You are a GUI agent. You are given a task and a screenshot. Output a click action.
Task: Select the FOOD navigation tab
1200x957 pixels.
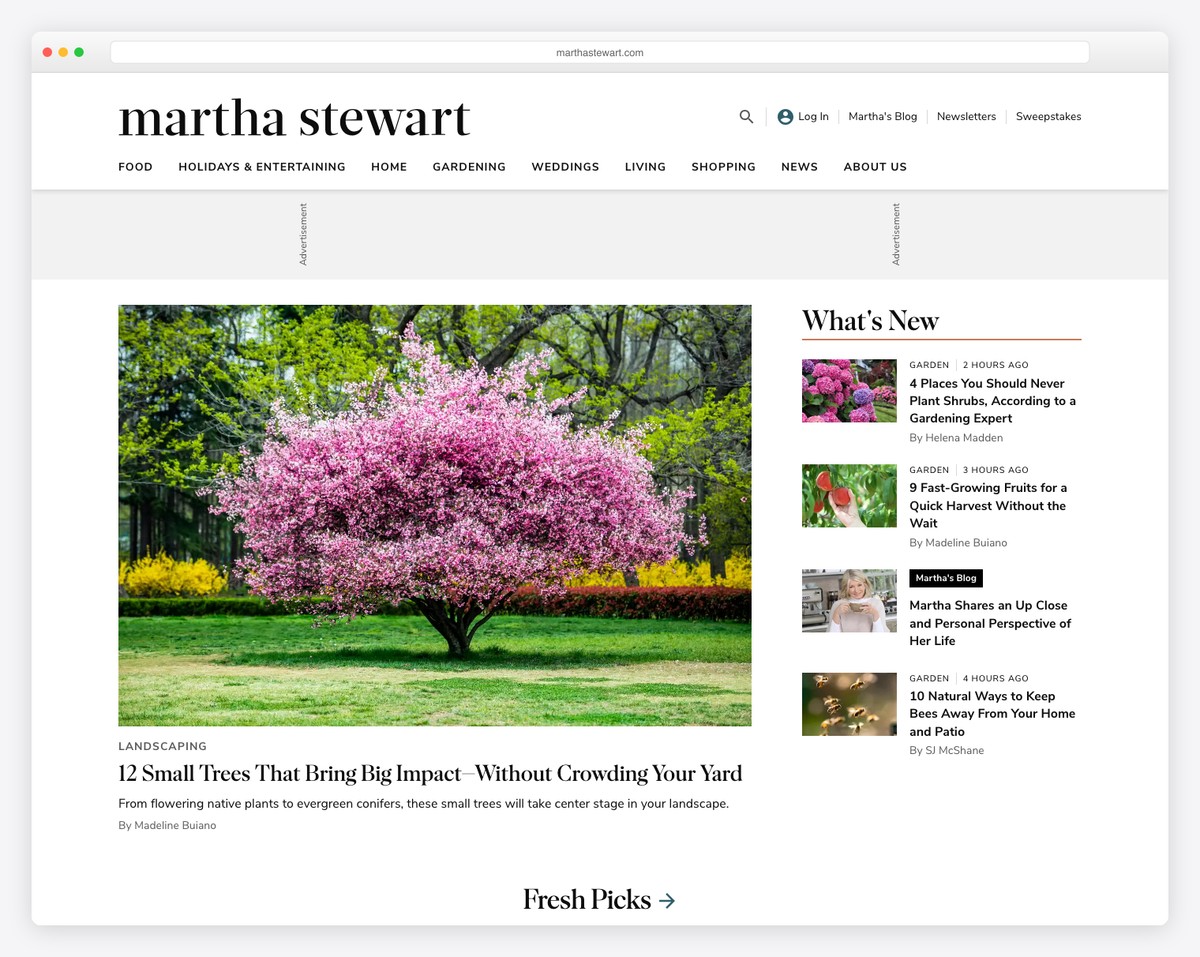[135, 167]
